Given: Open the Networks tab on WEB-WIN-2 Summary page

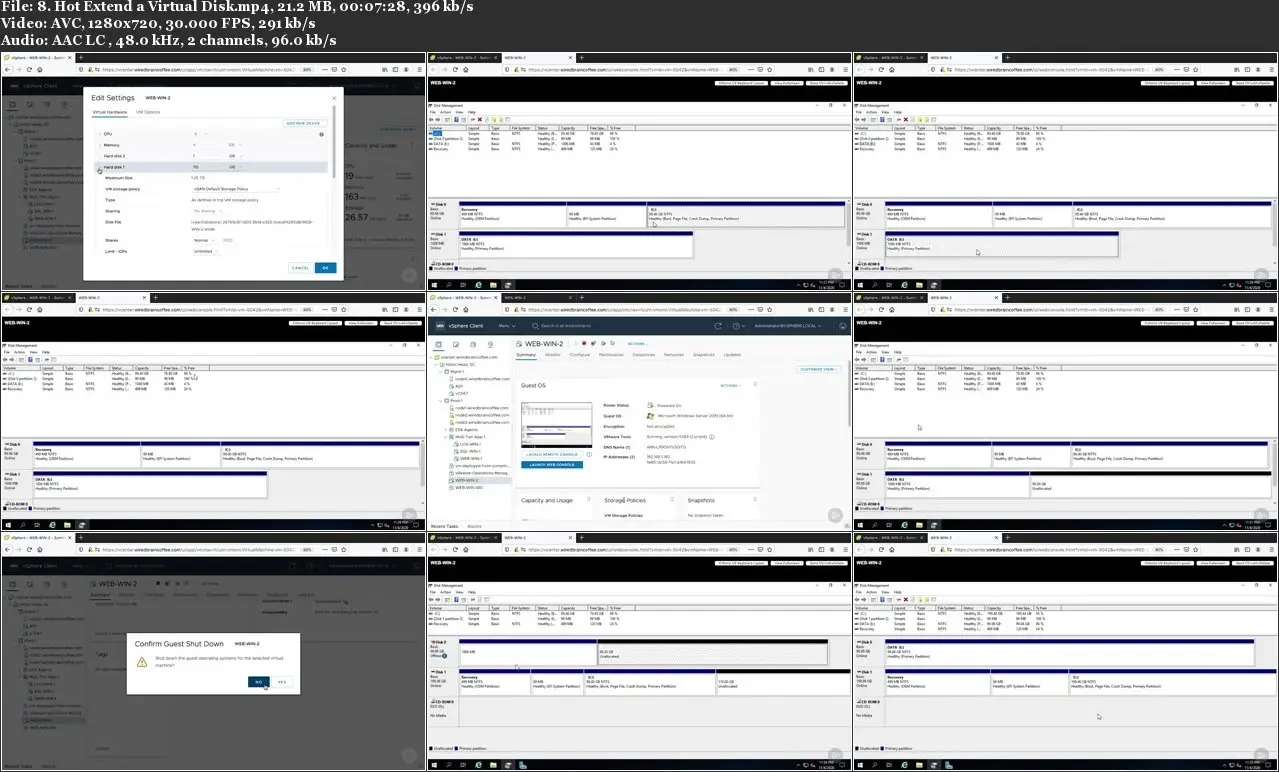Looking at the screenshot, I should (x=674, y=355).
